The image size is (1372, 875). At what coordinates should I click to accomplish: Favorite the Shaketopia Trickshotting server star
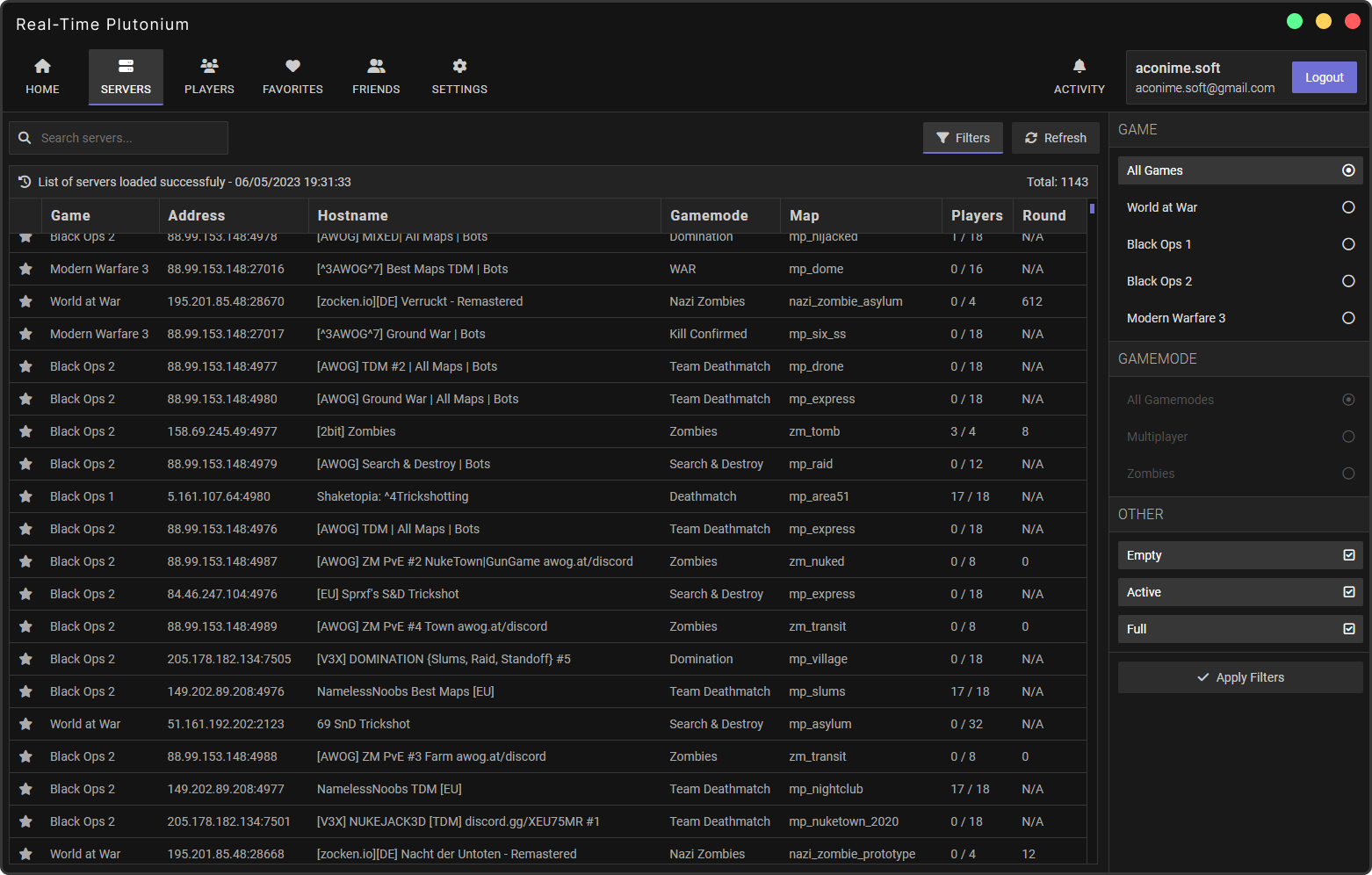[26, 496]
